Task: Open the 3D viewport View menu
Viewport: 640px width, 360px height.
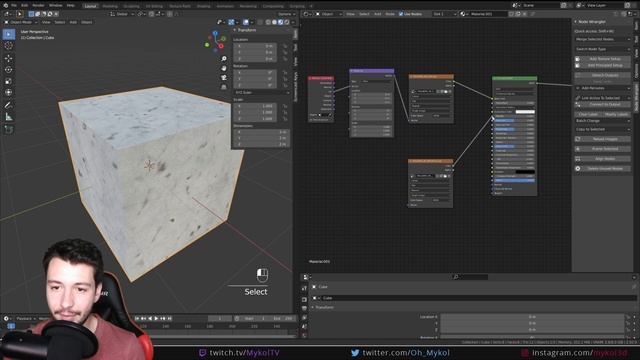Action: coord(46,22)
